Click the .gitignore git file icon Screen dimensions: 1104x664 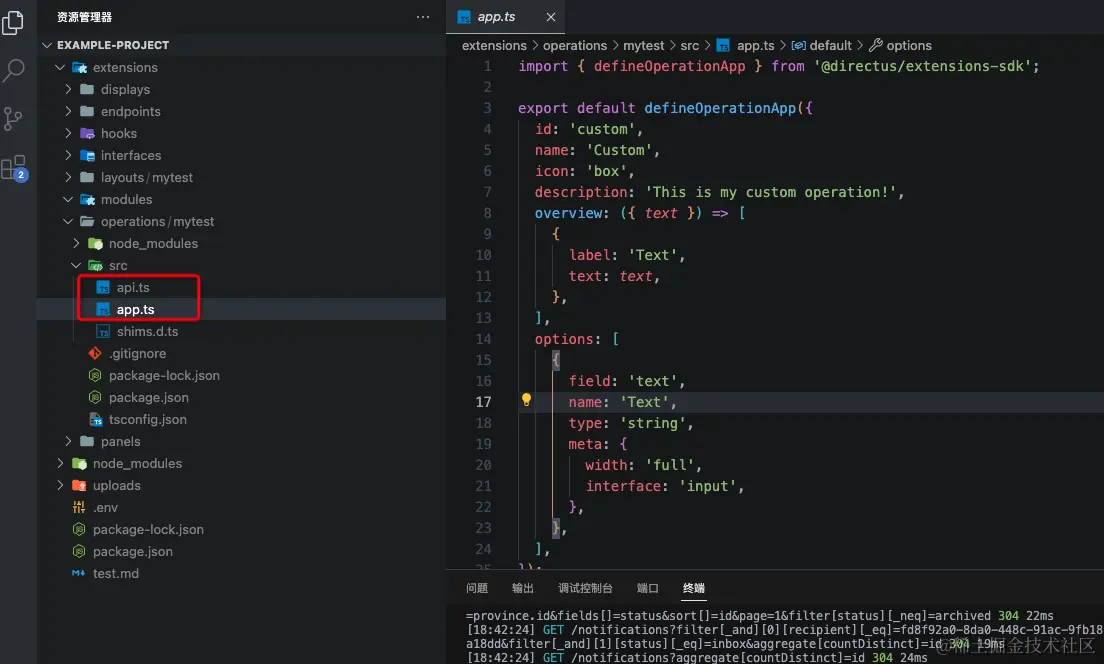point(95,353)
